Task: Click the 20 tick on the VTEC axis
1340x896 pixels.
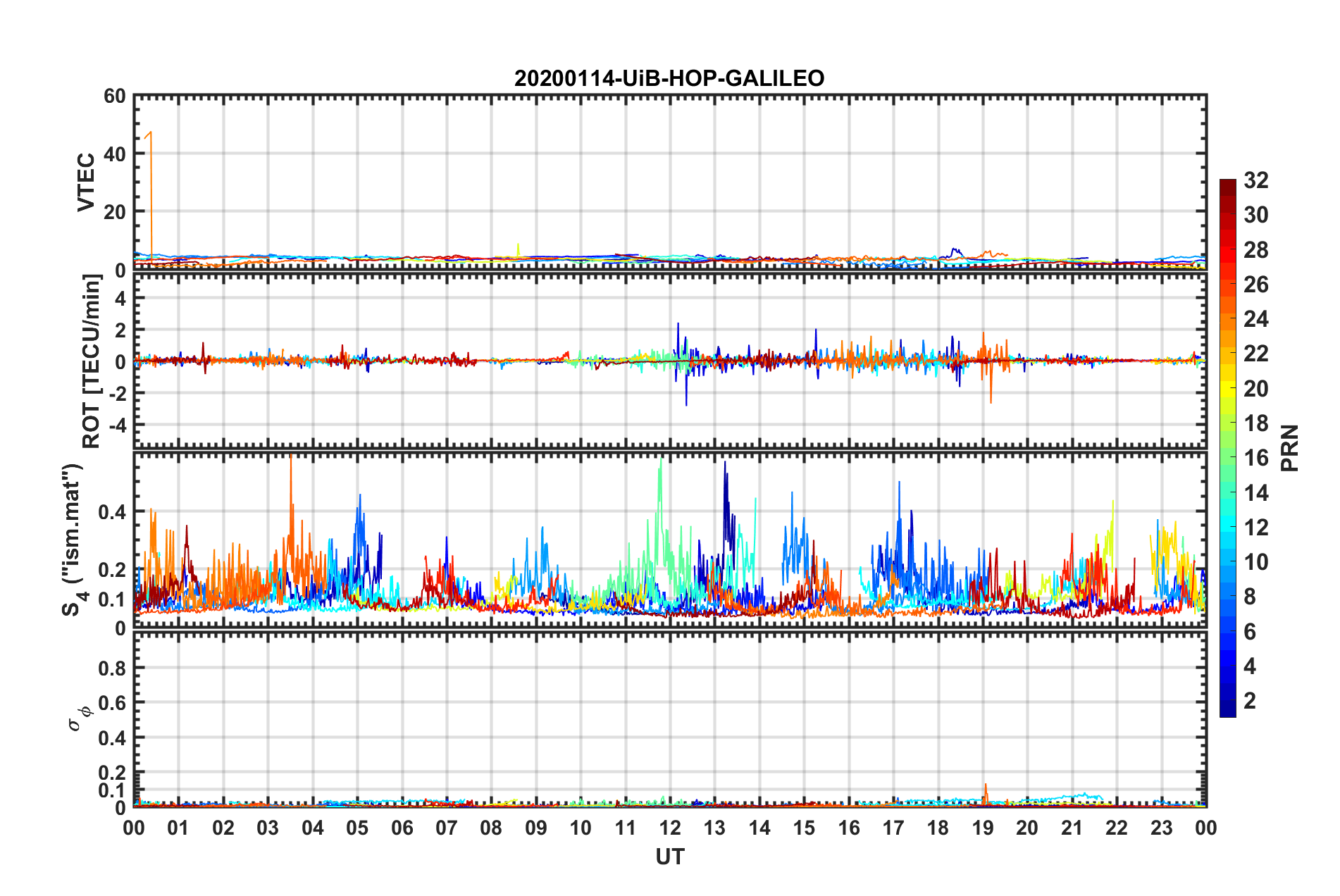Action: point(115,211)
